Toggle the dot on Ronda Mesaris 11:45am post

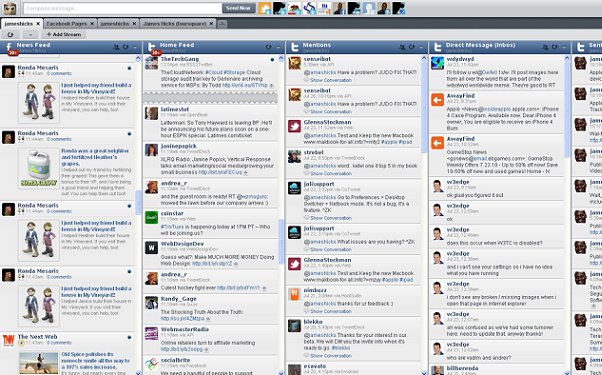point(129,68)
